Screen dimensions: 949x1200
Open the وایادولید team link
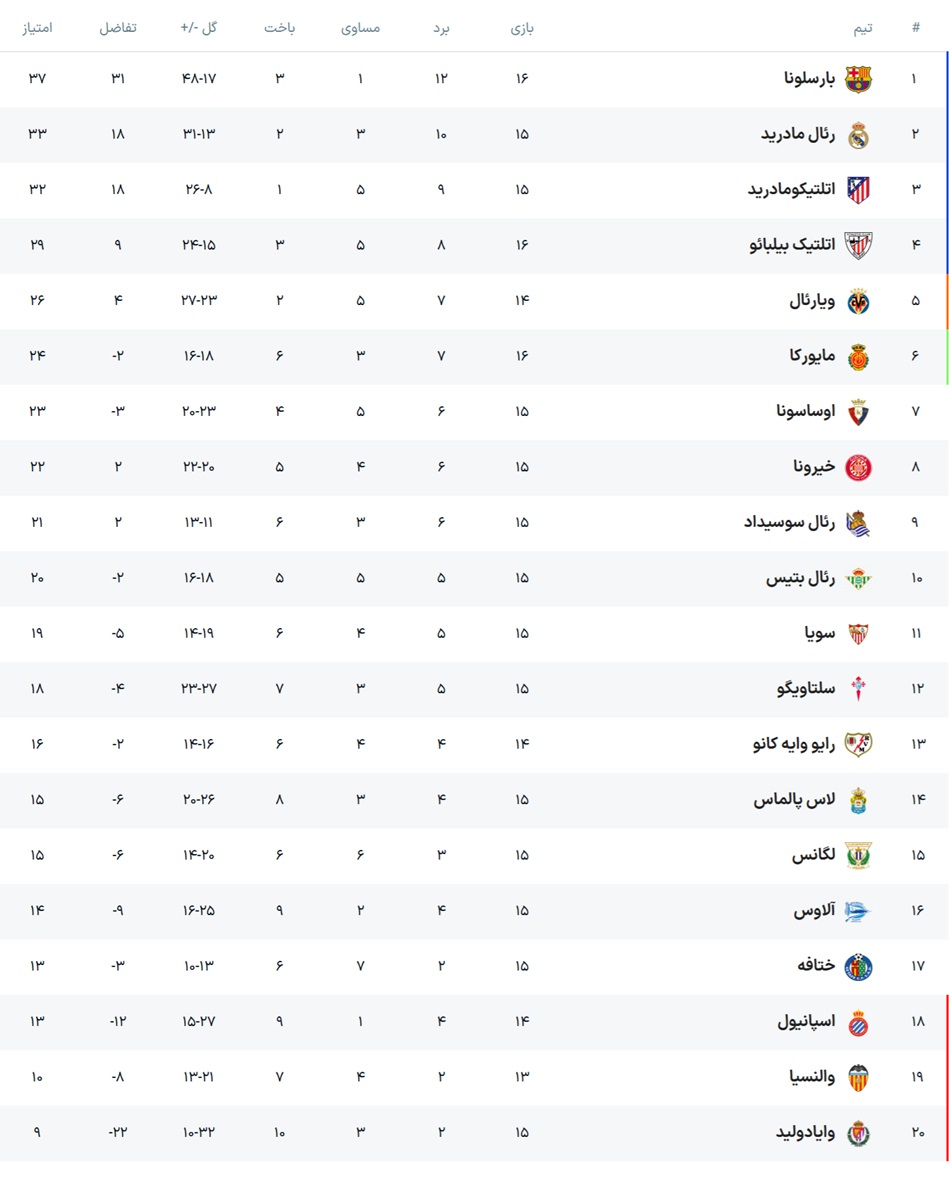pyautogui.click(x=806, y=1132)
